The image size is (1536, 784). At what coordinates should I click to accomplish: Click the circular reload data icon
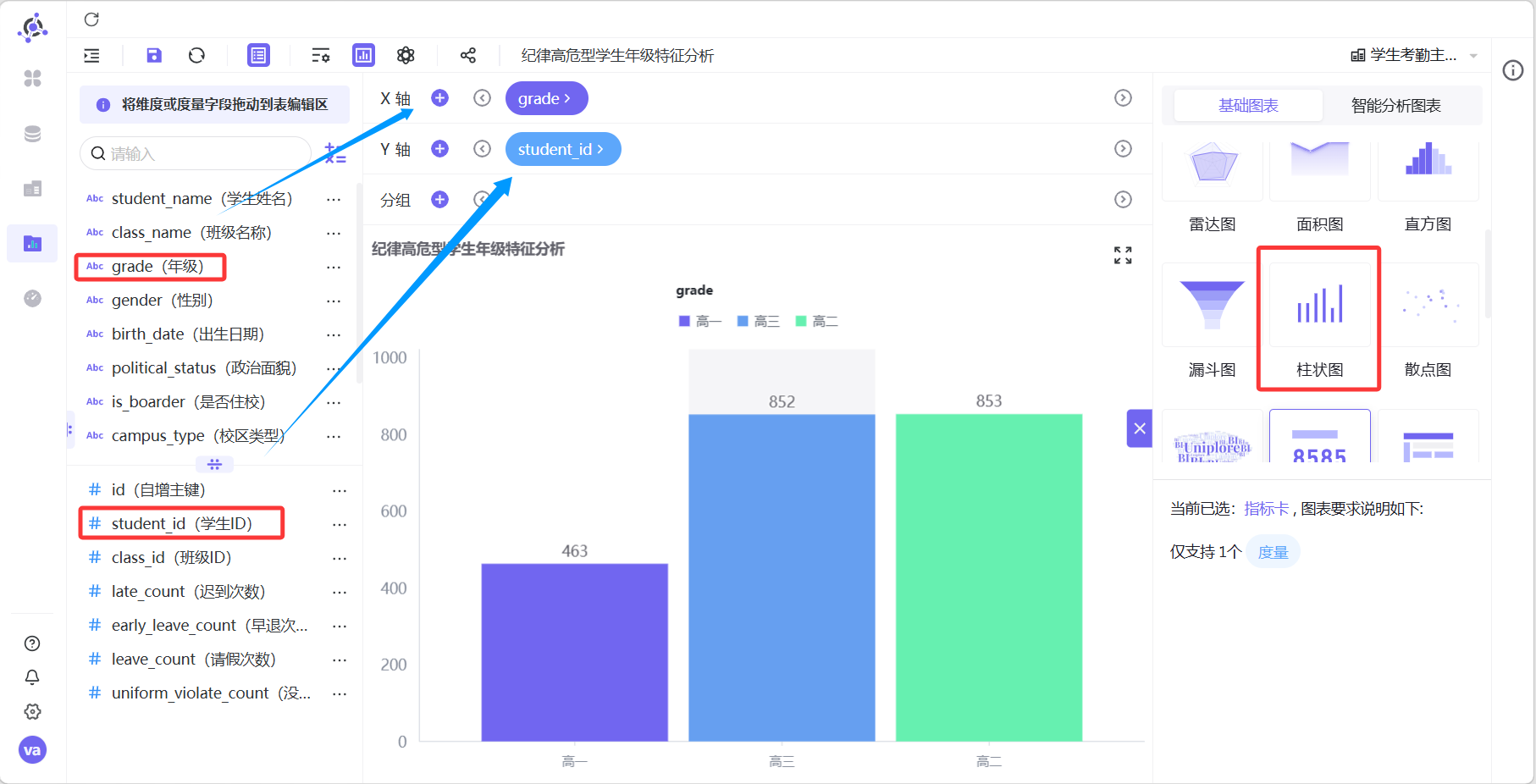[x=196, y=55]
